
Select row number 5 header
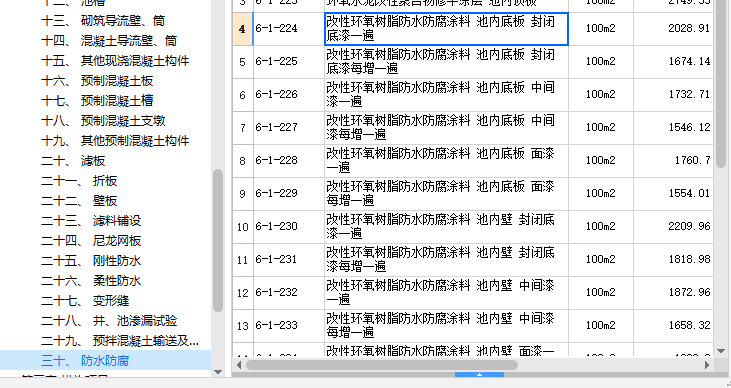coord(242,62)
